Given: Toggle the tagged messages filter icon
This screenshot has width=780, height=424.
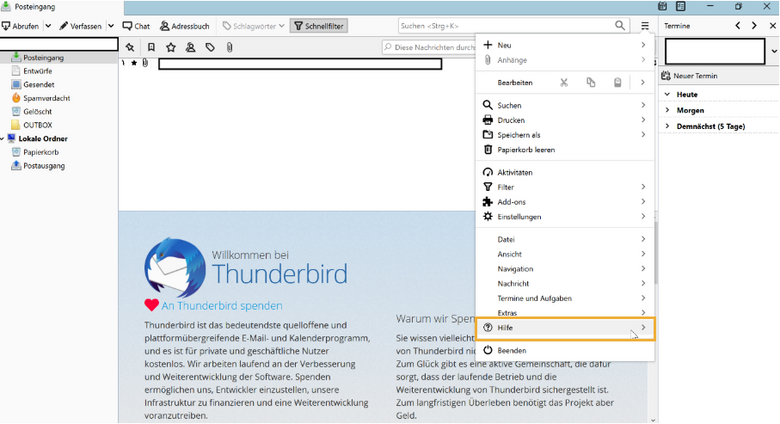Looking at the screenshot, I should tap(210, 47).
